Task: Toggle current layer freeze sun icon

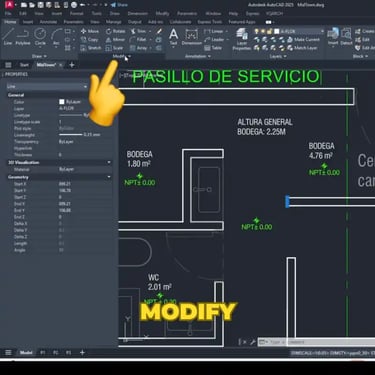Action: (x=263, y=31)
